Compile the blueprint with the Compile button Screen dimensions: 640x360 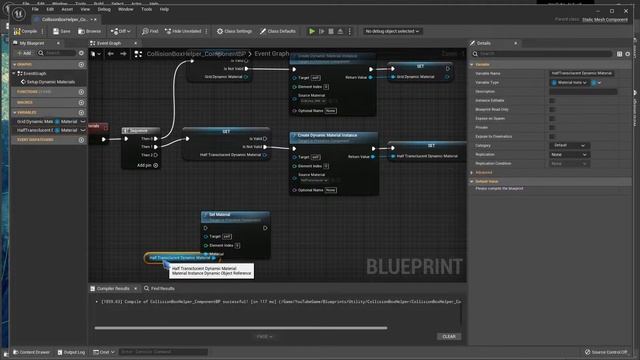25,31
